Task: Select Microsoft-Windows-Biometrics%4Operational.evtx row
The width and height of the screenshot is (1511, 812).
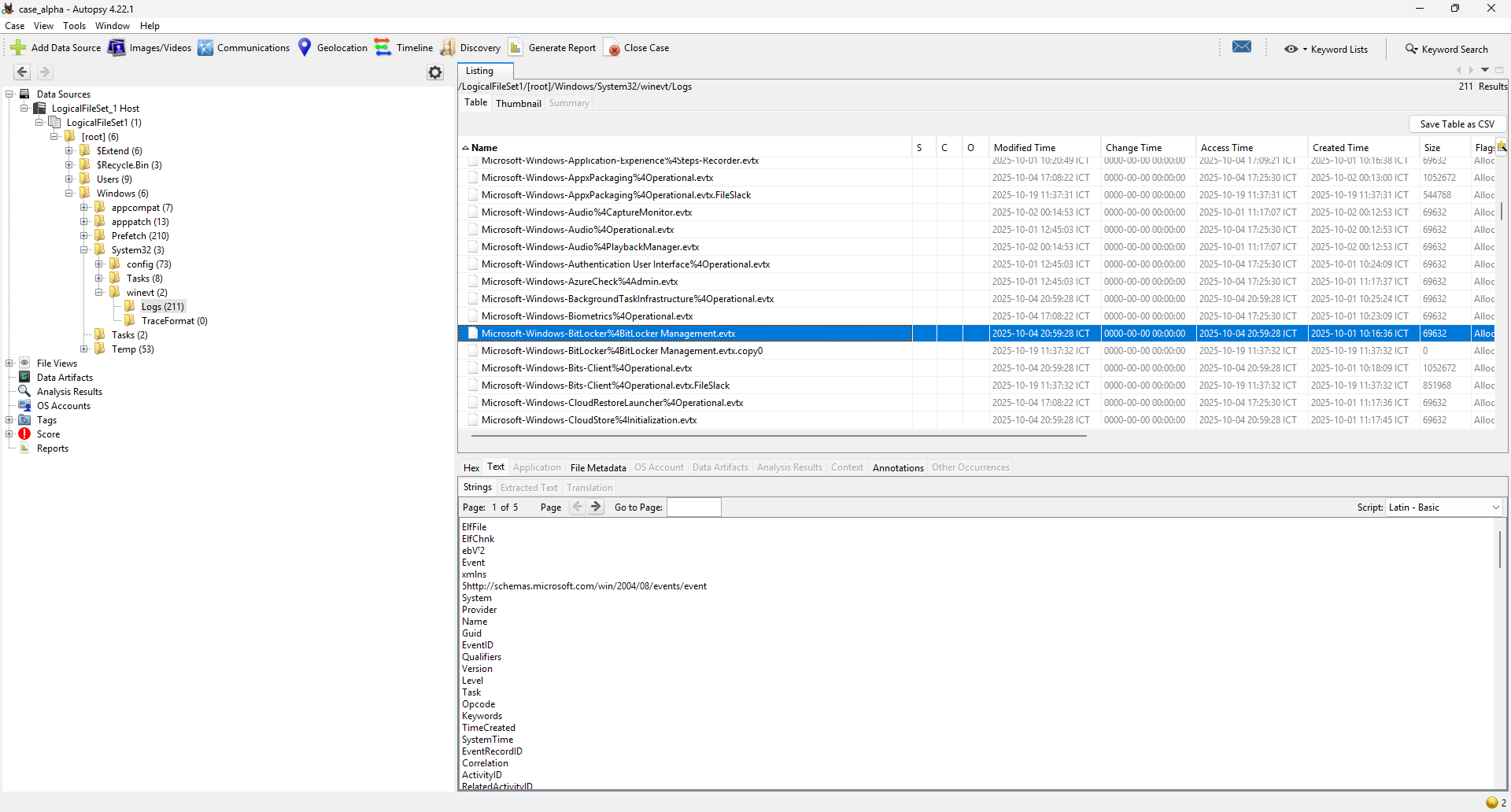Action: click(976, 316)
